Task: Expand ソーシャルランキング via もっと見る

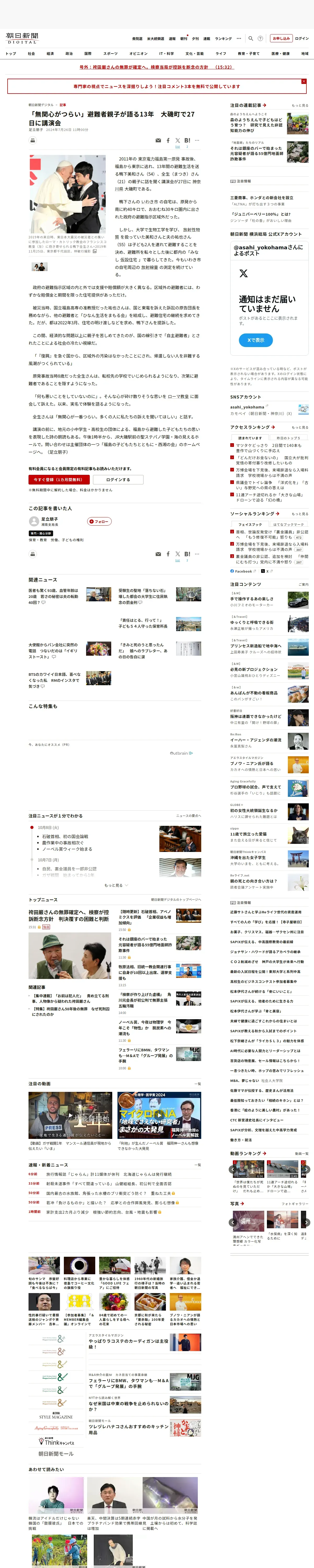Action: click(x=300, y=514)
